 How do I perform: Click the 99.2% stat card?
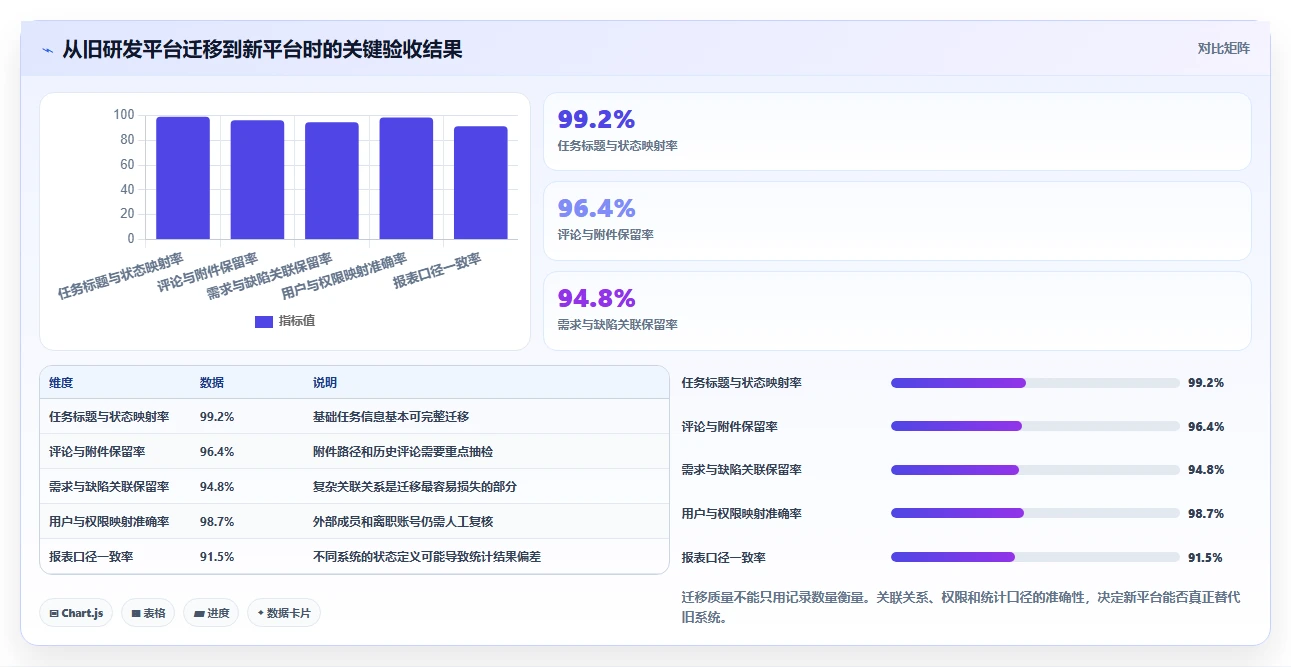(897, 131)
